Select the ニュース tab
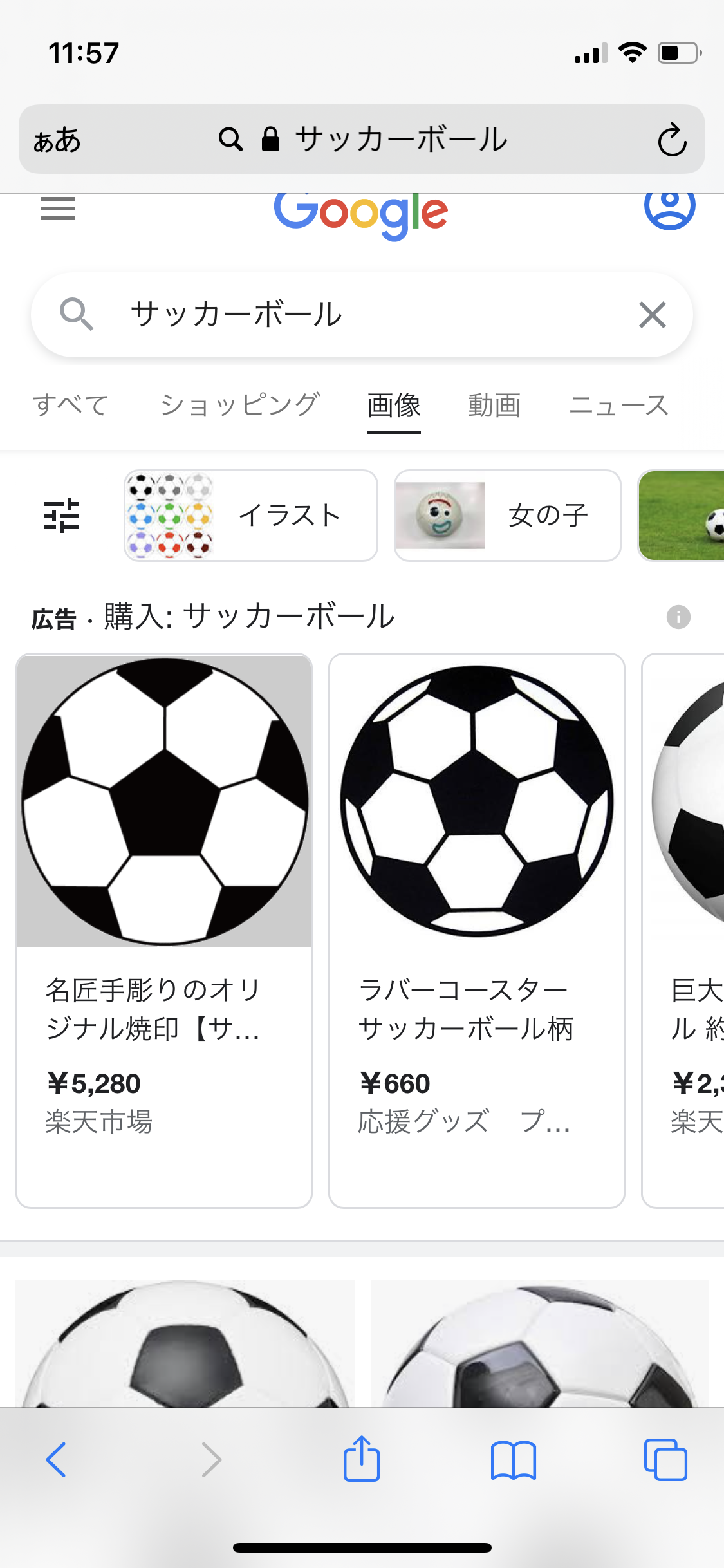Screen dimensions: 724x1568 pos(618,406)
